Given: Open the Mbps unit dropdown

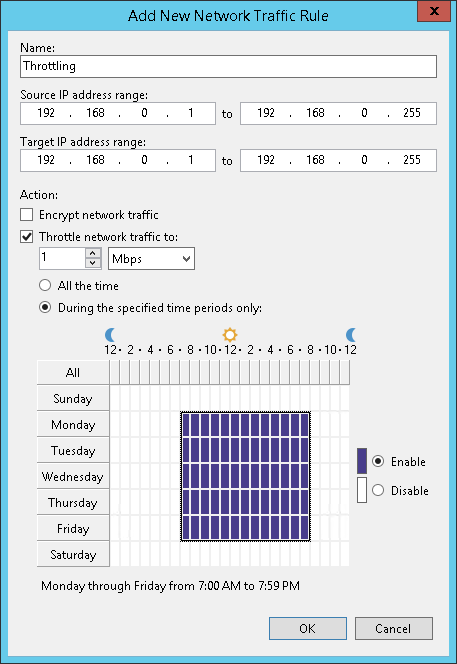Looking at the screenshot, I should [151, 259].
